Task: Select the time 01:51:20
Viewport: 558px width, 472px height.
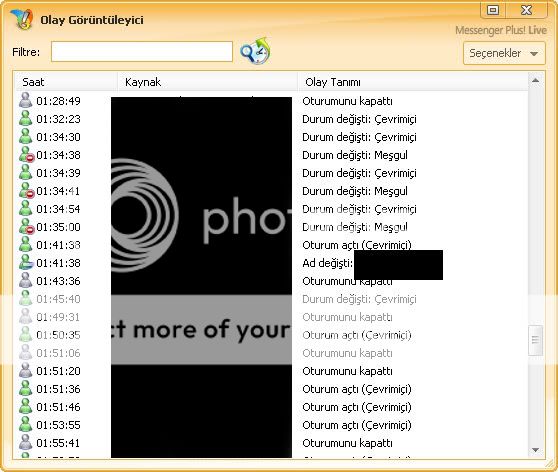Action: [58, 371]
